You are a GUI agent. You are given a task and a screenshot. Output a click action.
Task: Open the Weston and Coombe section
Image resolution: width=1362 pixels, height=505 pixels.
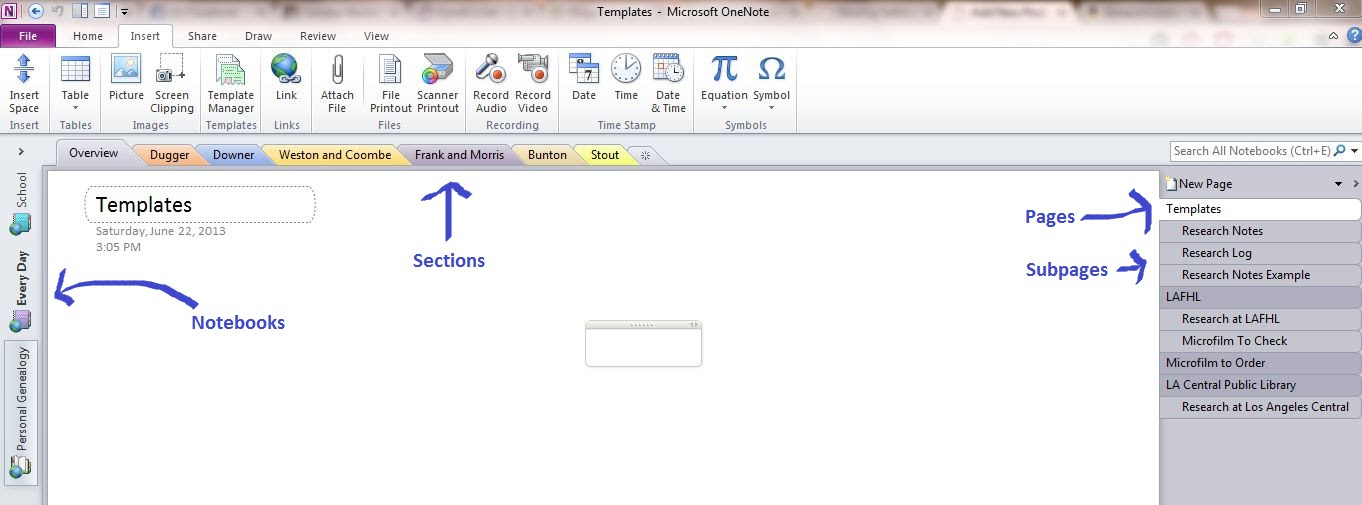pos(335,155)
